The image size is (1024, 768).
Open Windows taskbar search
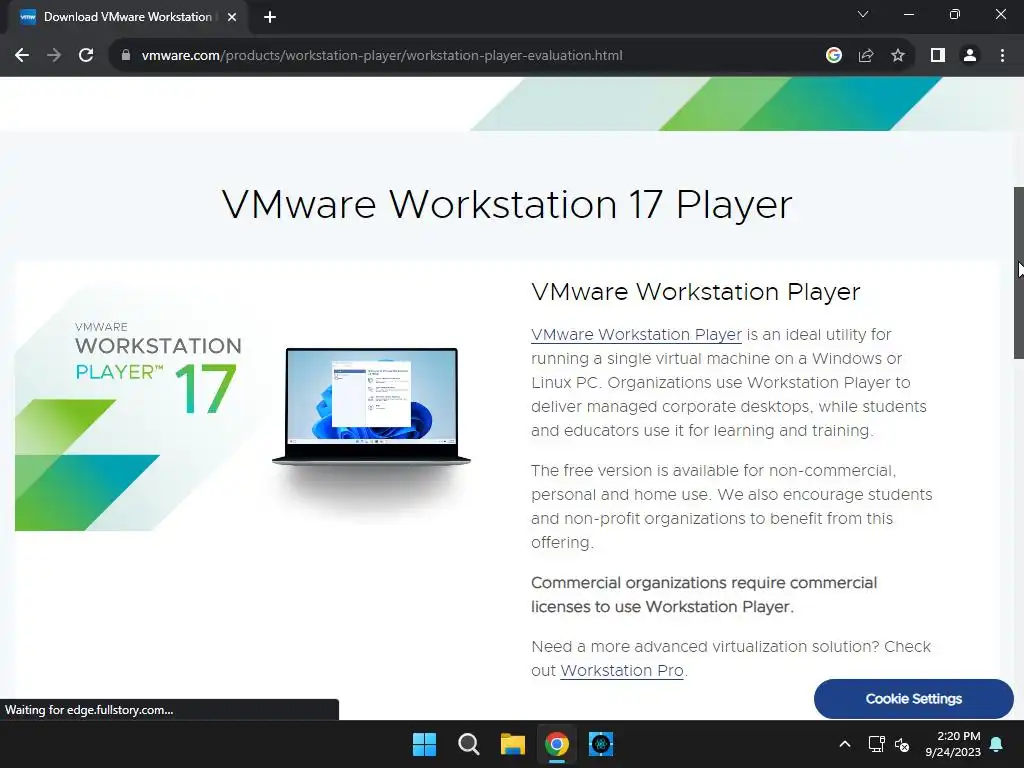pyautogui.click(x=468, y=744)
